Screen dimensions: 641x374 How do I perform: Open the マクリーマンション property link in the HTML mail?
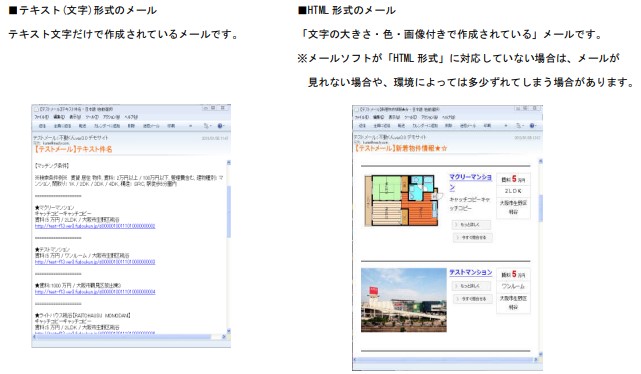click(x=470, y=182)
